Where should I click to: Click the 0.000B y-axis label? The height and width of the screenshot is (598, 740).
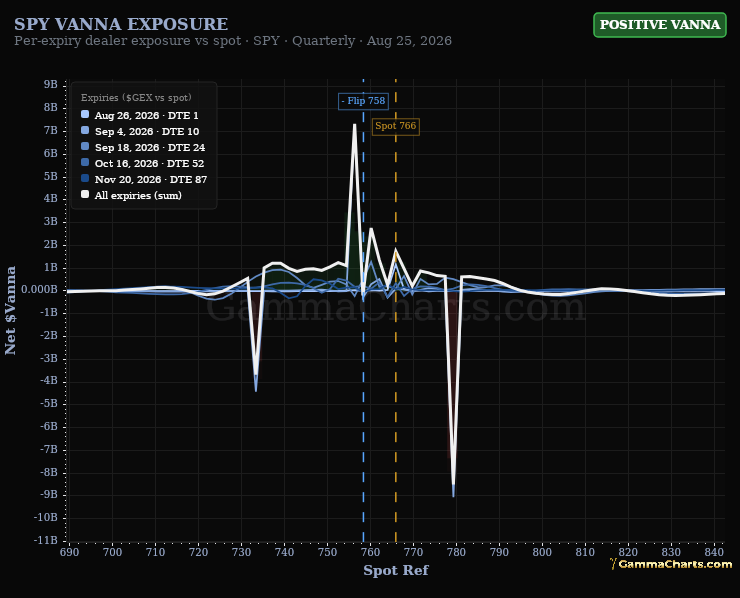click(40, 289)
